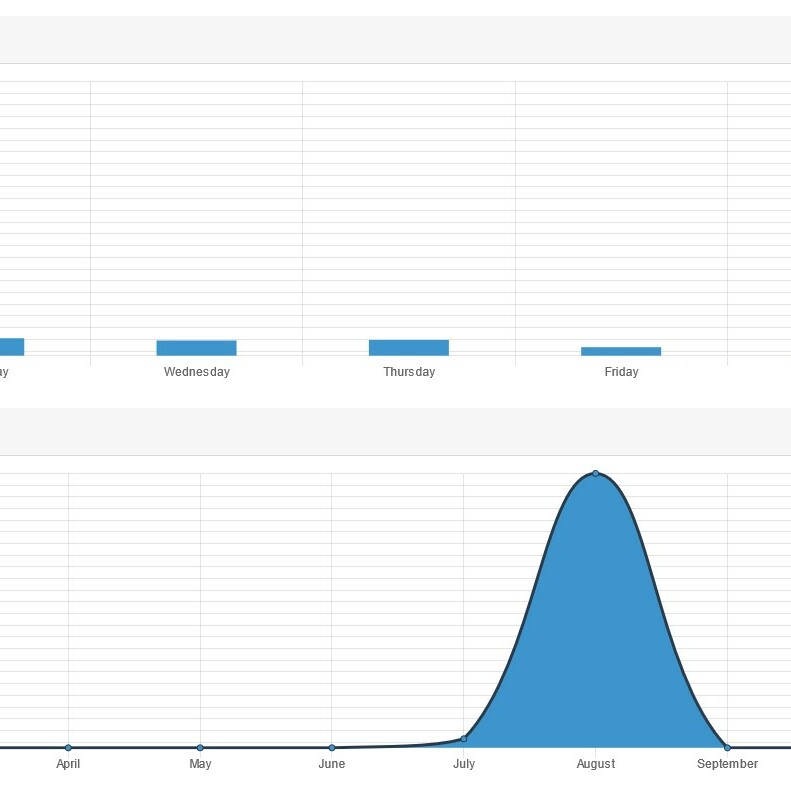Click the Thursday axis label

[409, 372]
